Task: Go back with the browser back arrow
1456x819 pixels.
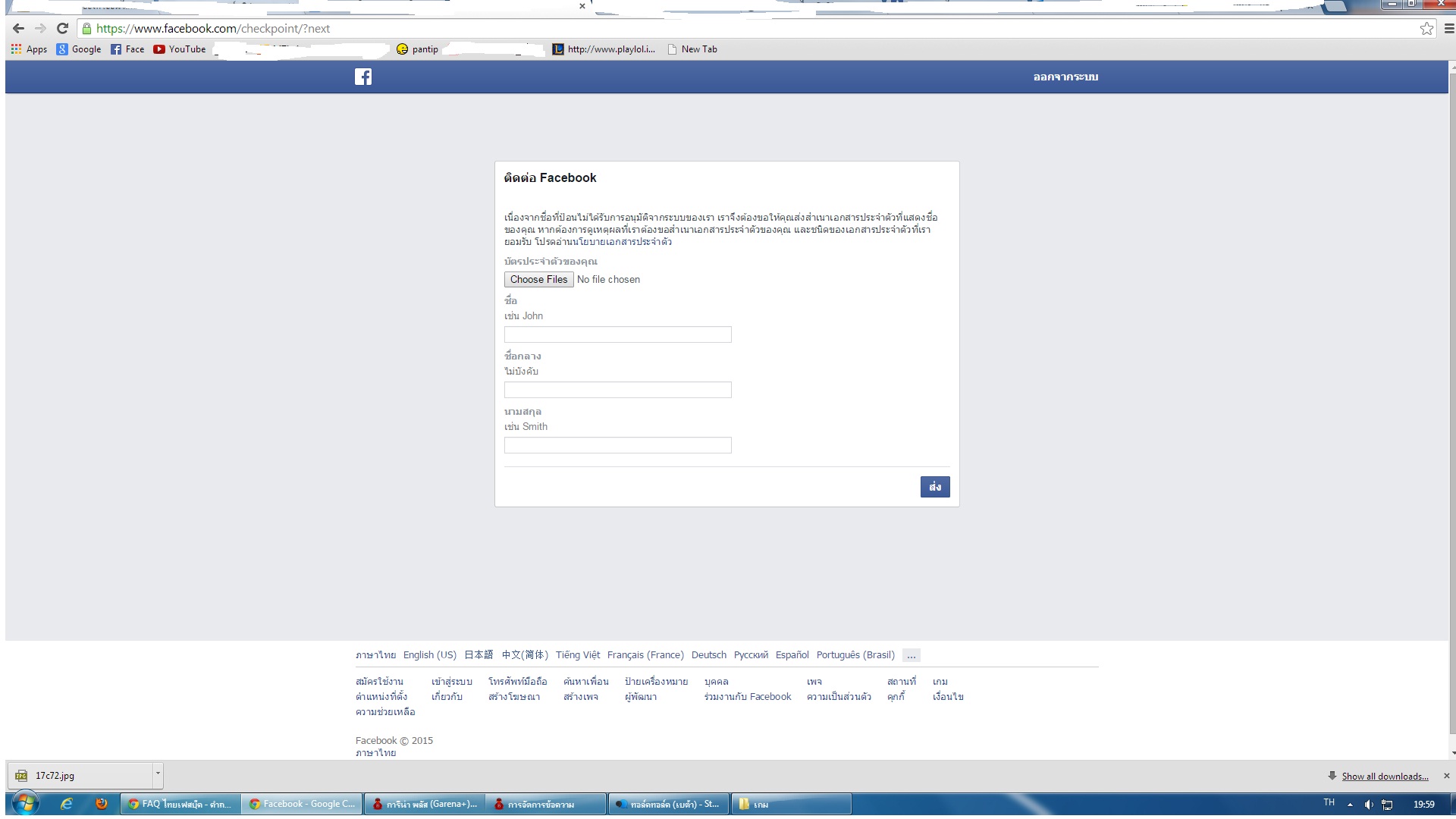Action: [19, 29]
